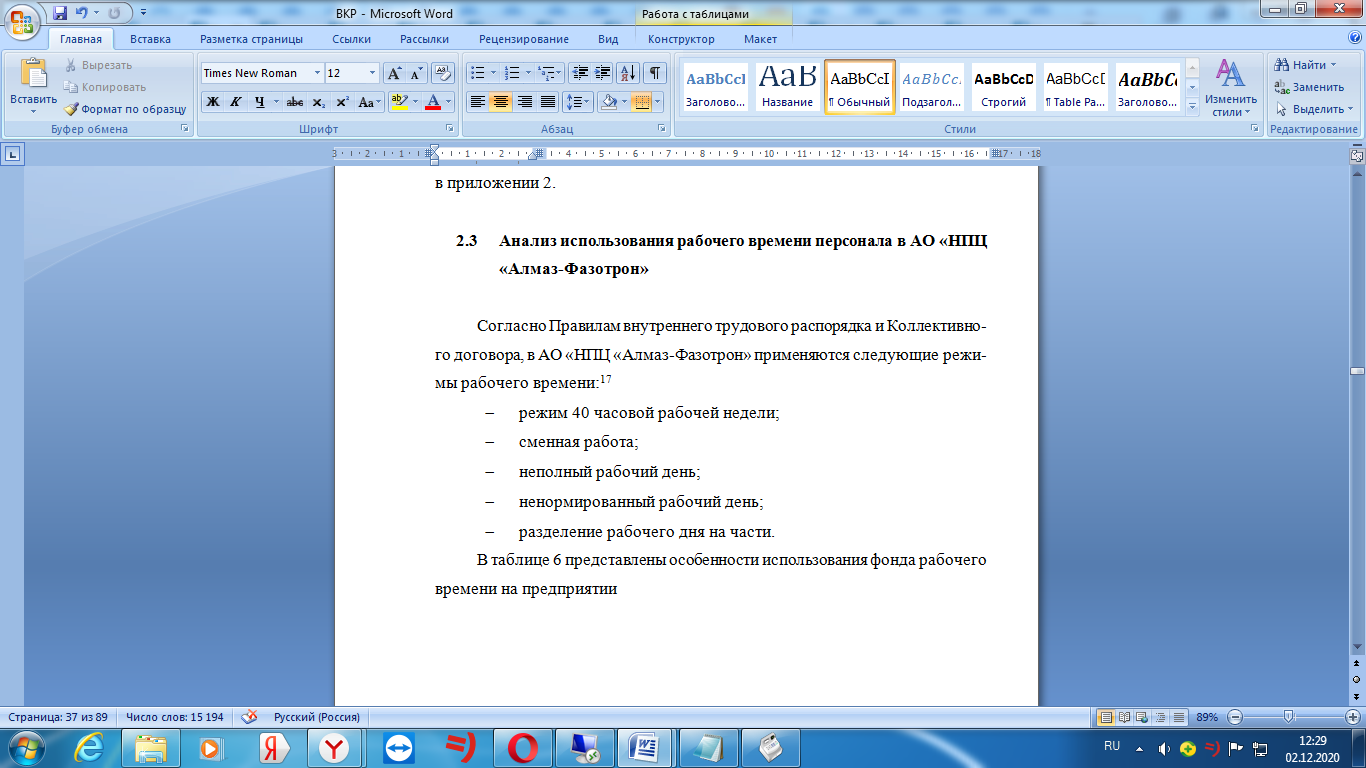Toggle center alignment
The image size is (1366, 768).
[501, 102]
